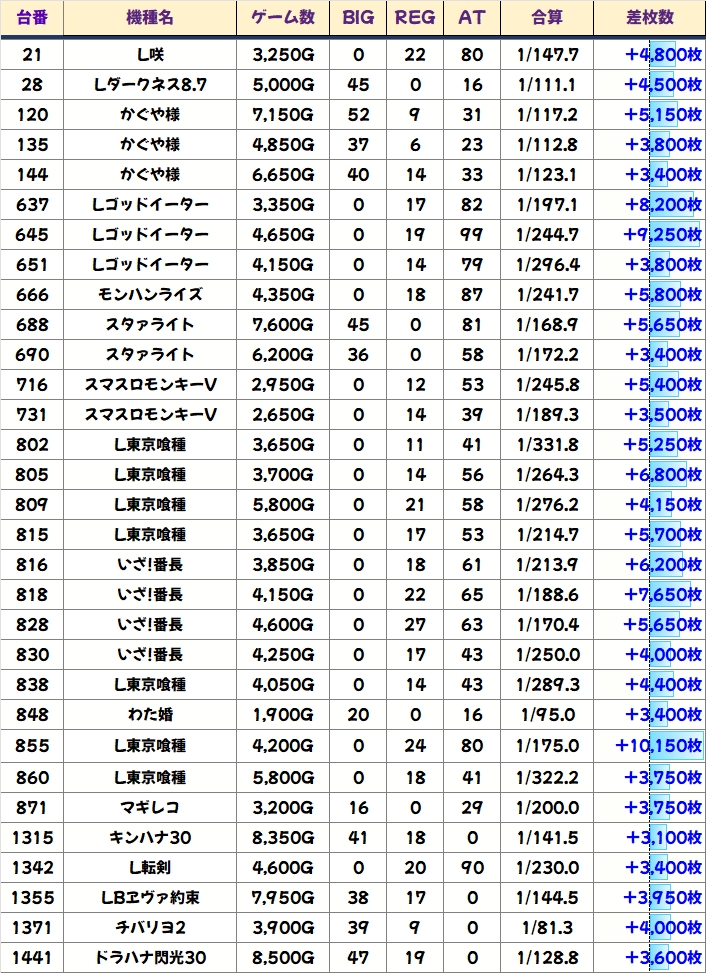Click the ゲーム数 column header

pyautogui.click(x=283, y=17)
